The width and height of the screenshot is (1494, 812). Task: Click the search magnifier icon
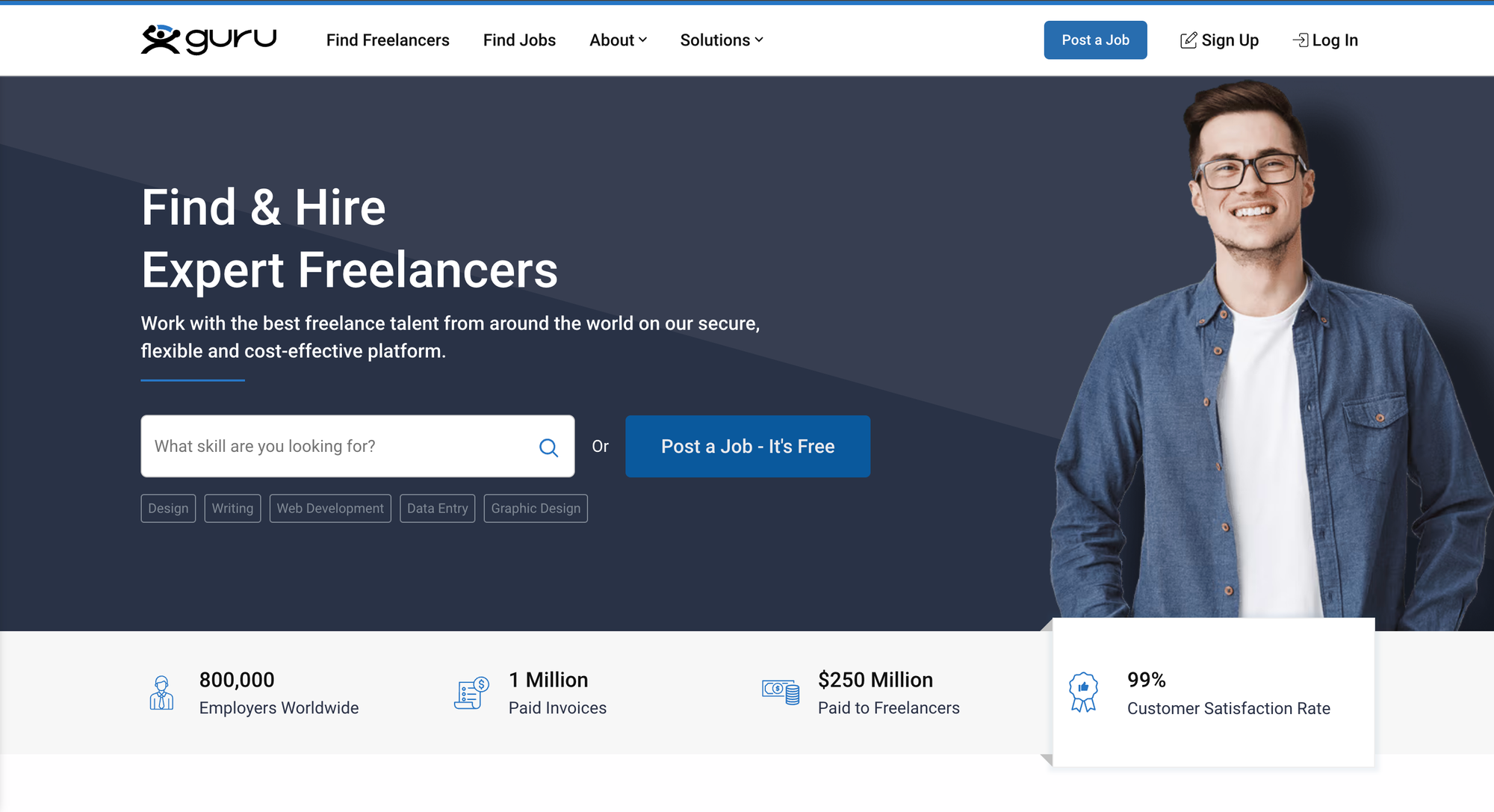[x=548, y=447]
